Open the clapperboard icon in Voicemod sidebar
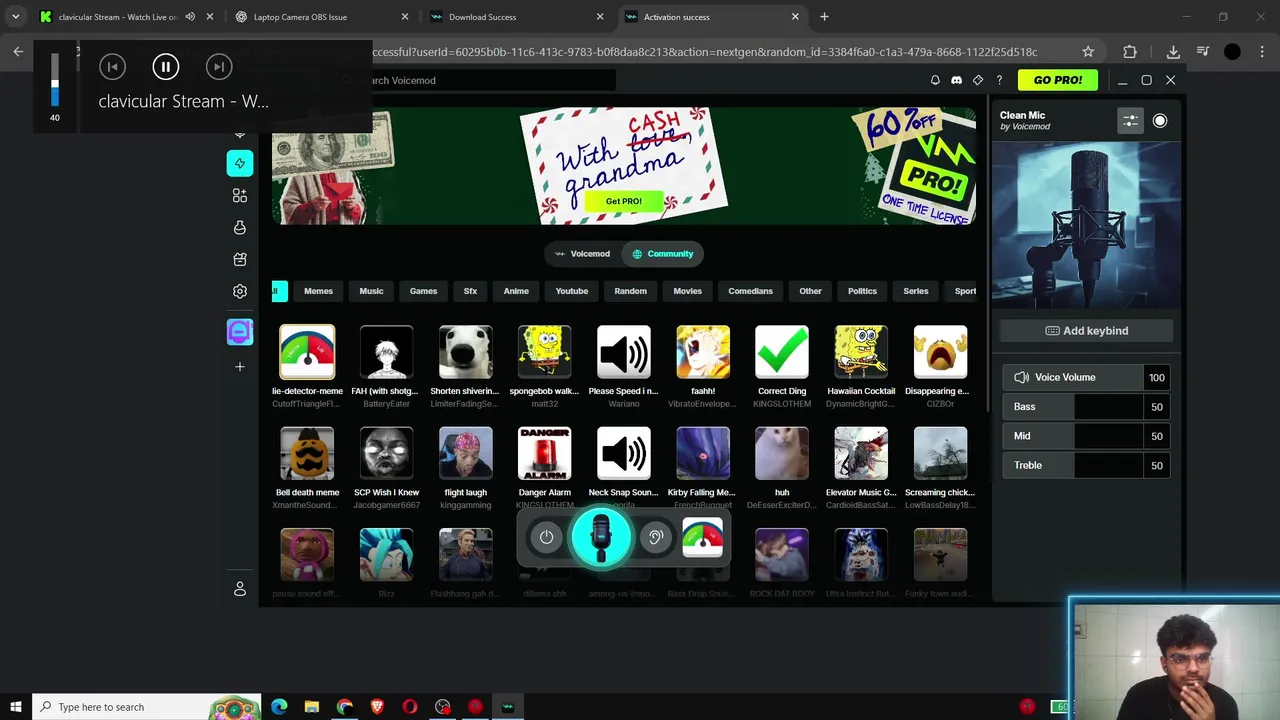Screen dimensions: 1280x720 (240, 259)
